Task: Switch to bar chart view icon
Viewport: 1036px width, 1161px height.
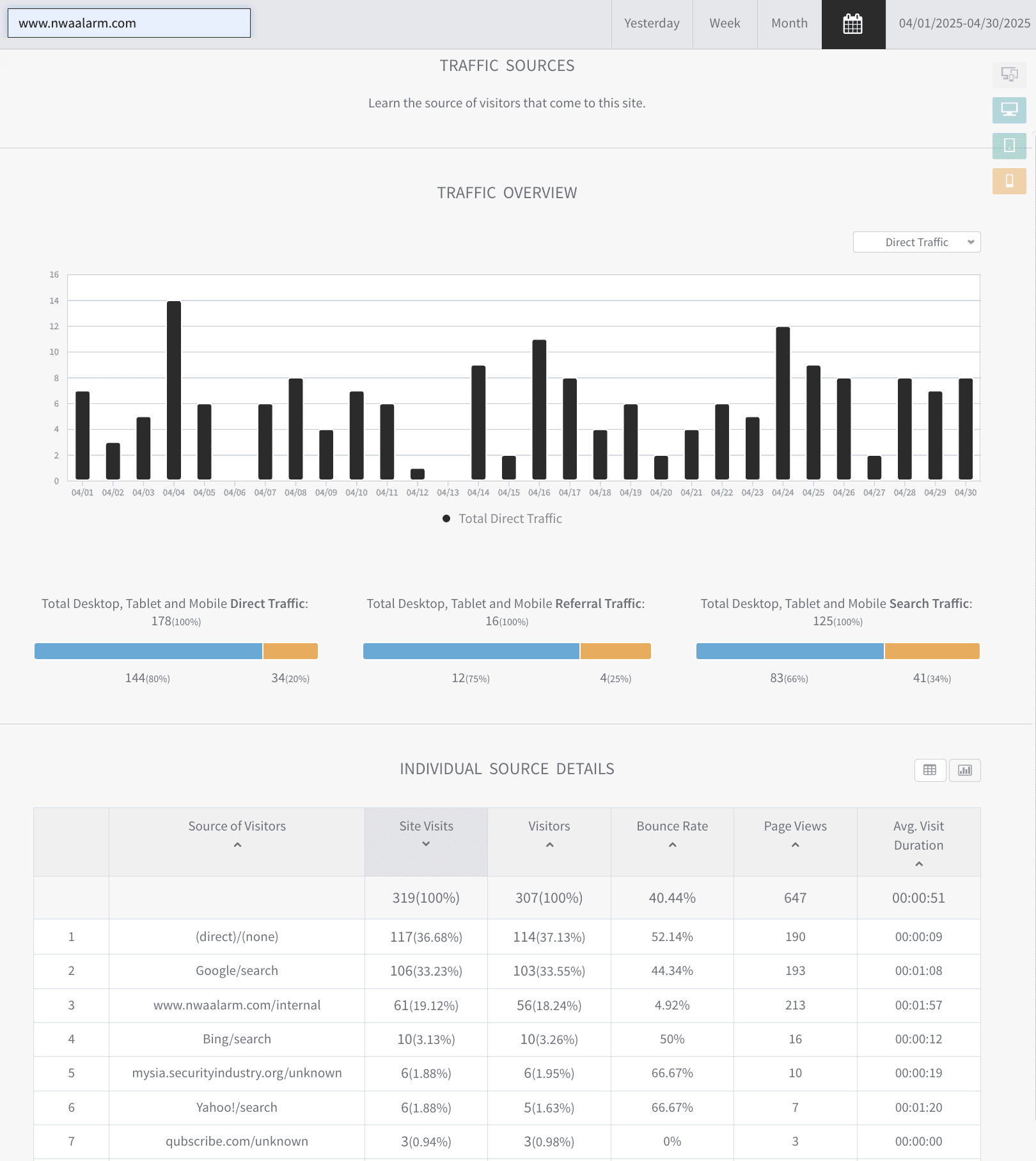Action: [965, 770]
